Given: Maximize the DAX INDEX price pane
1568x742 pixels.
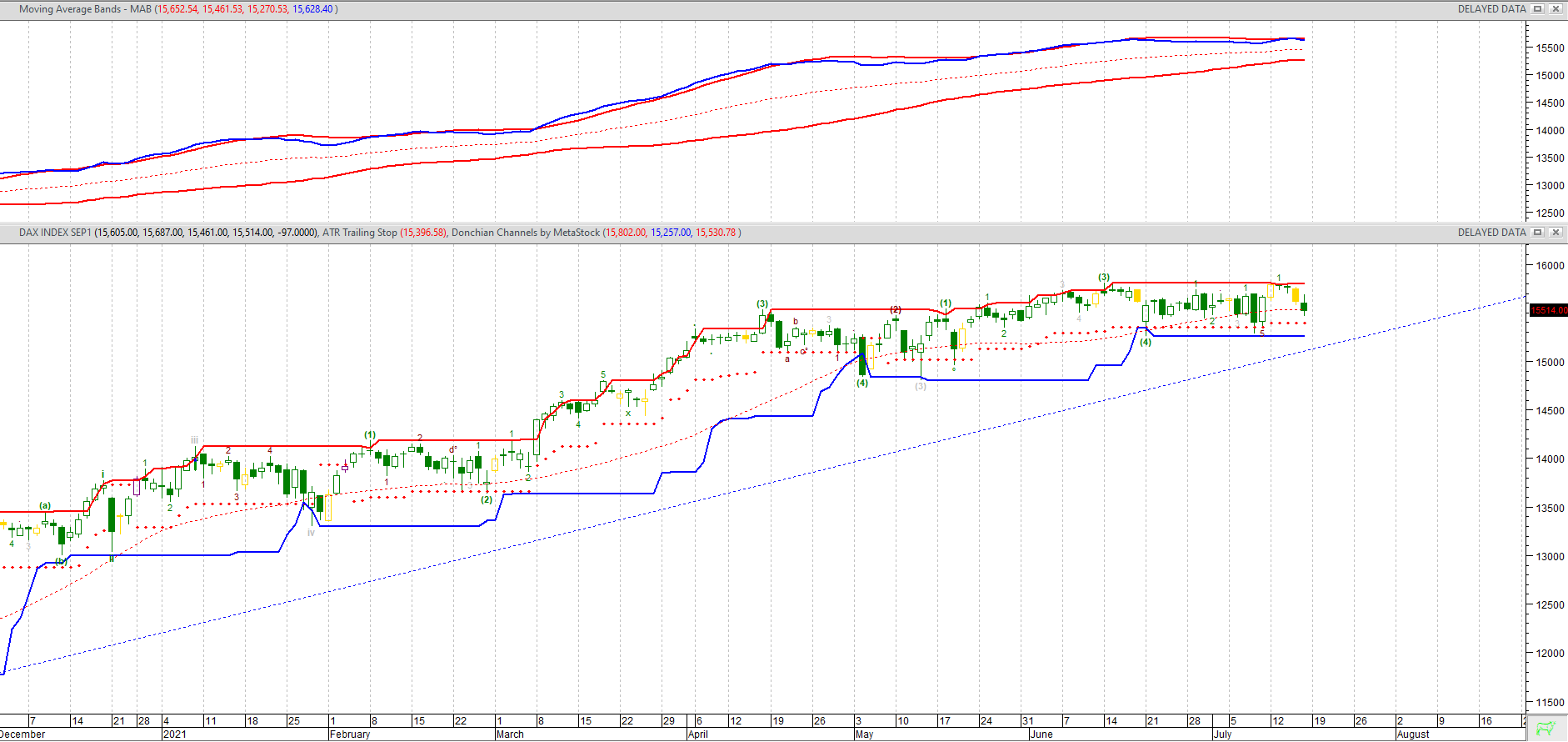Looking at the screenshot, I should [x=1538, y=233].
